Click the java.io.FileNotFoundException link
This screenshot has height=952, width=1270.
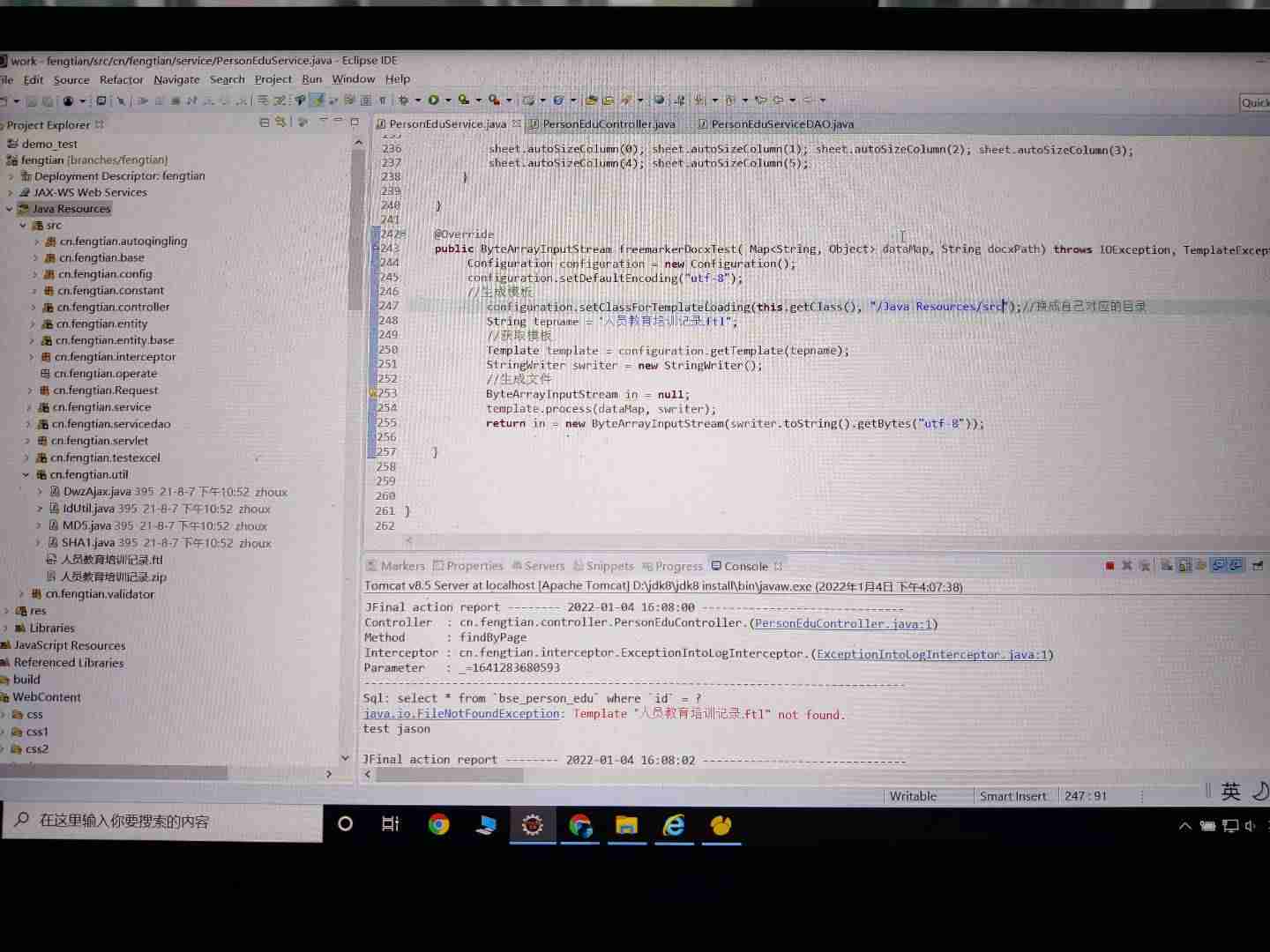click(x=461, y=714)
